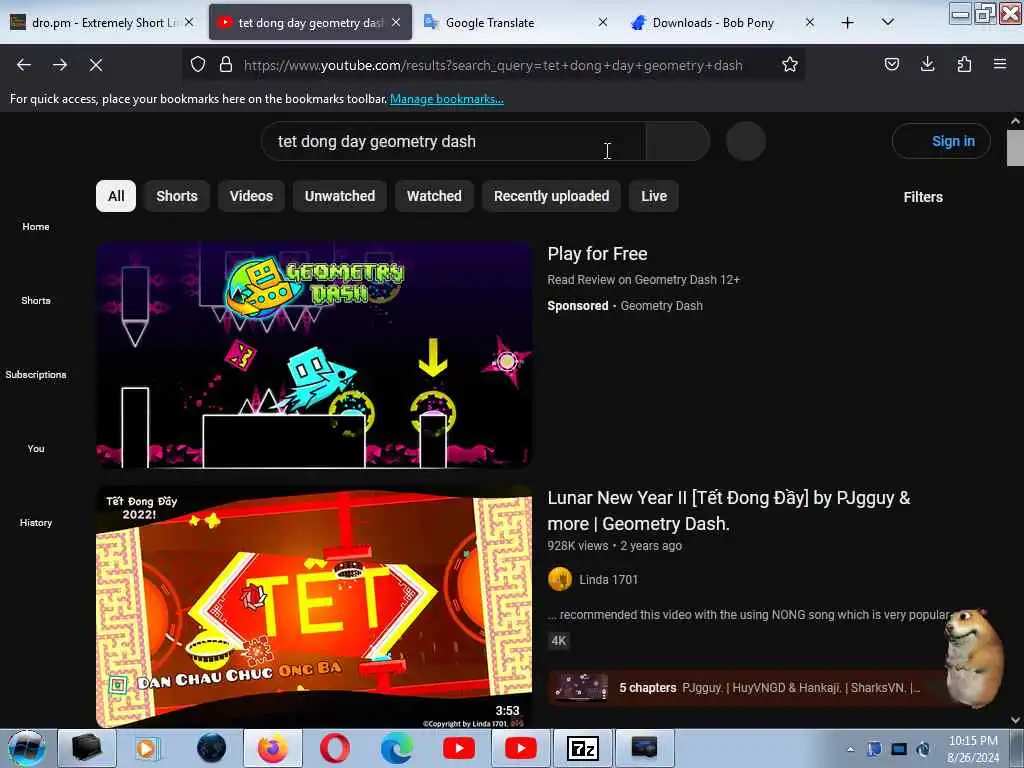Open the dark globe taskbar icon
The image size is (1024, 768).
point(211,748)
